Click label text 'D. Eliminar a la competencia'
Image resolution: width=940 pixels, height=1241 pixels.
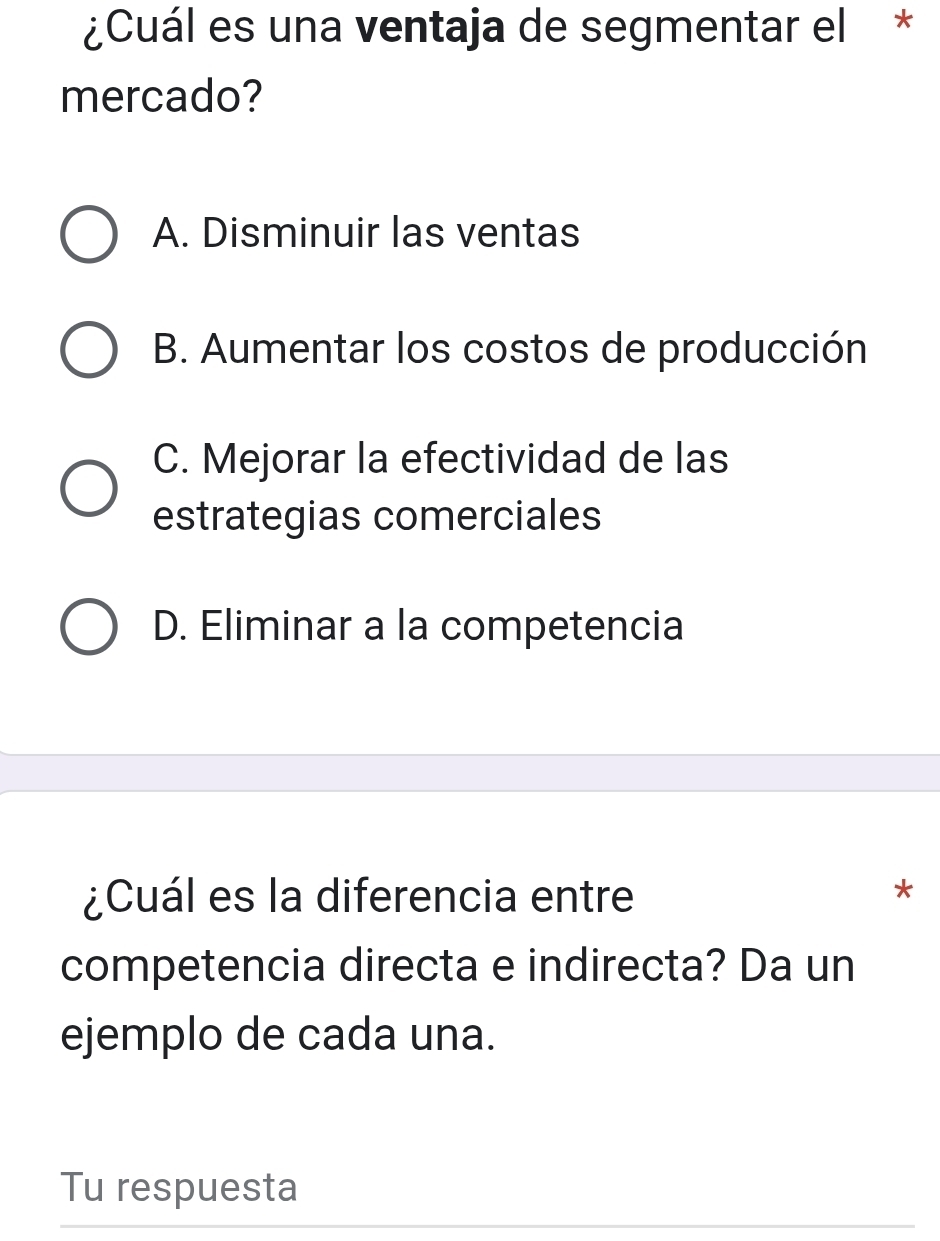pos(419,627)
